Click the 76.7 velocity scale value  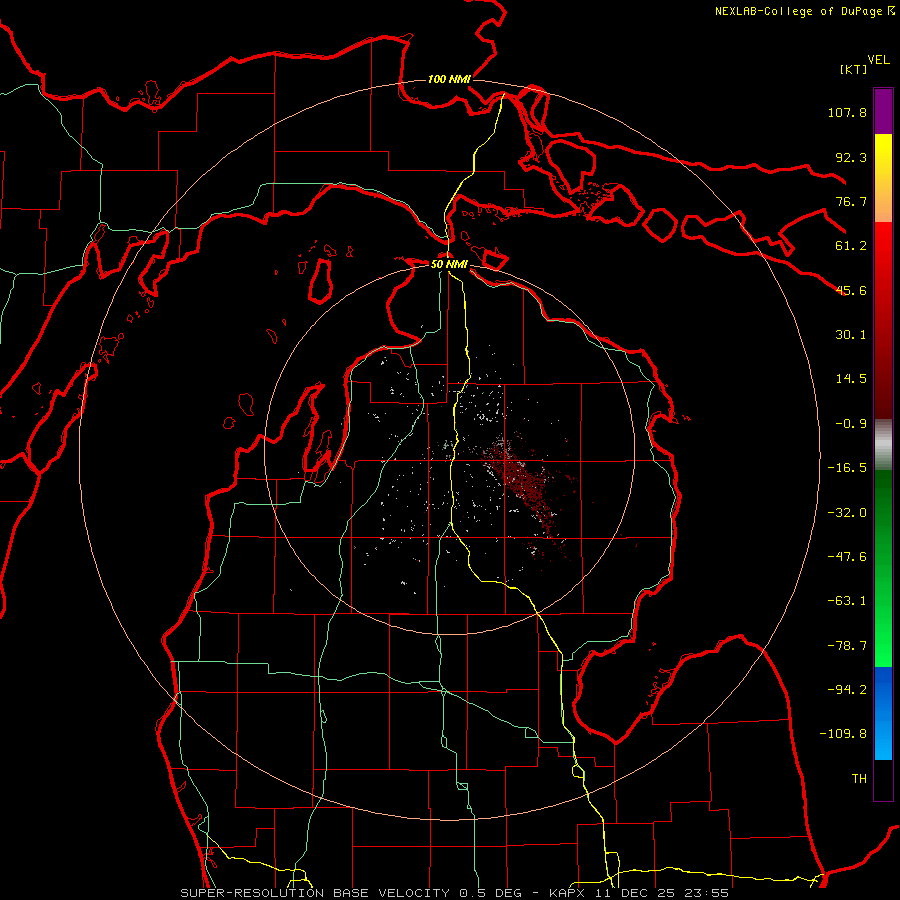(851, 201)
